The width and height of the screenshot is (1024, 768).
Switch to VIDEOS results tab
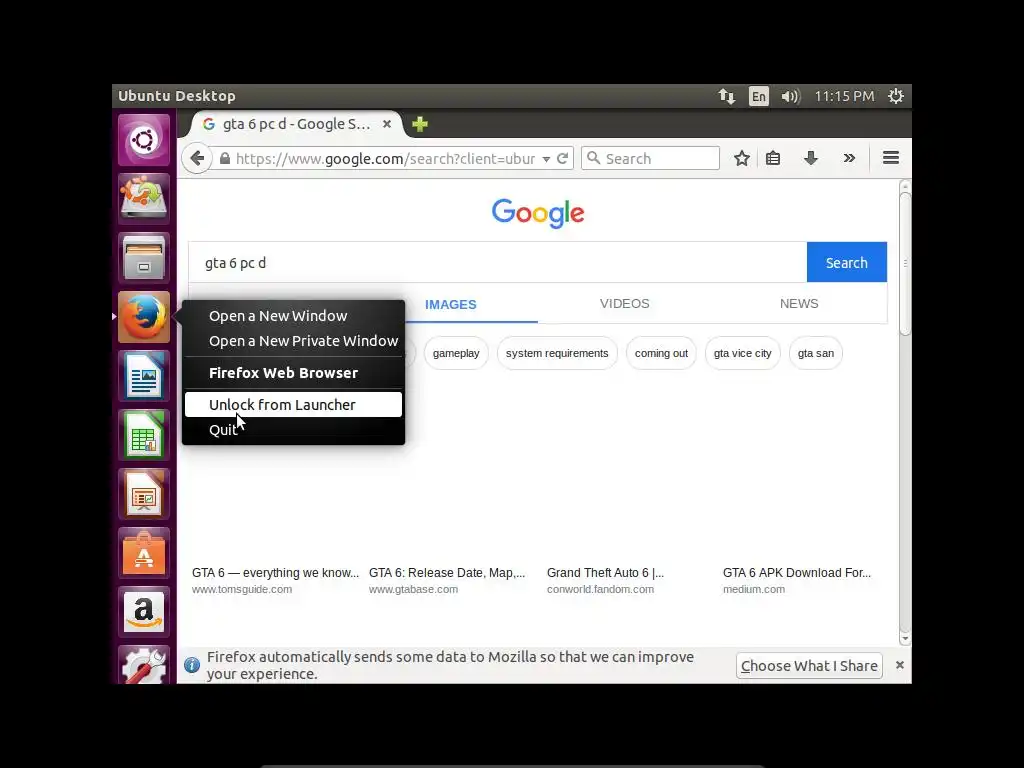pos(624,304)
